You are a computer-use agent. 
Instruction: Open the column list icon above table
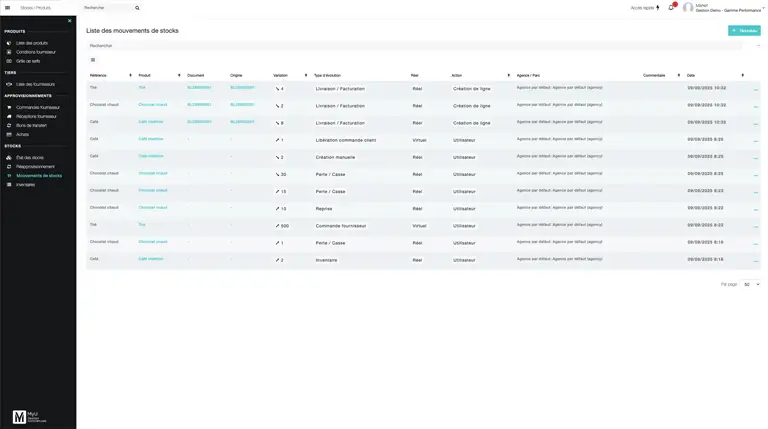(x=93, y=60)
